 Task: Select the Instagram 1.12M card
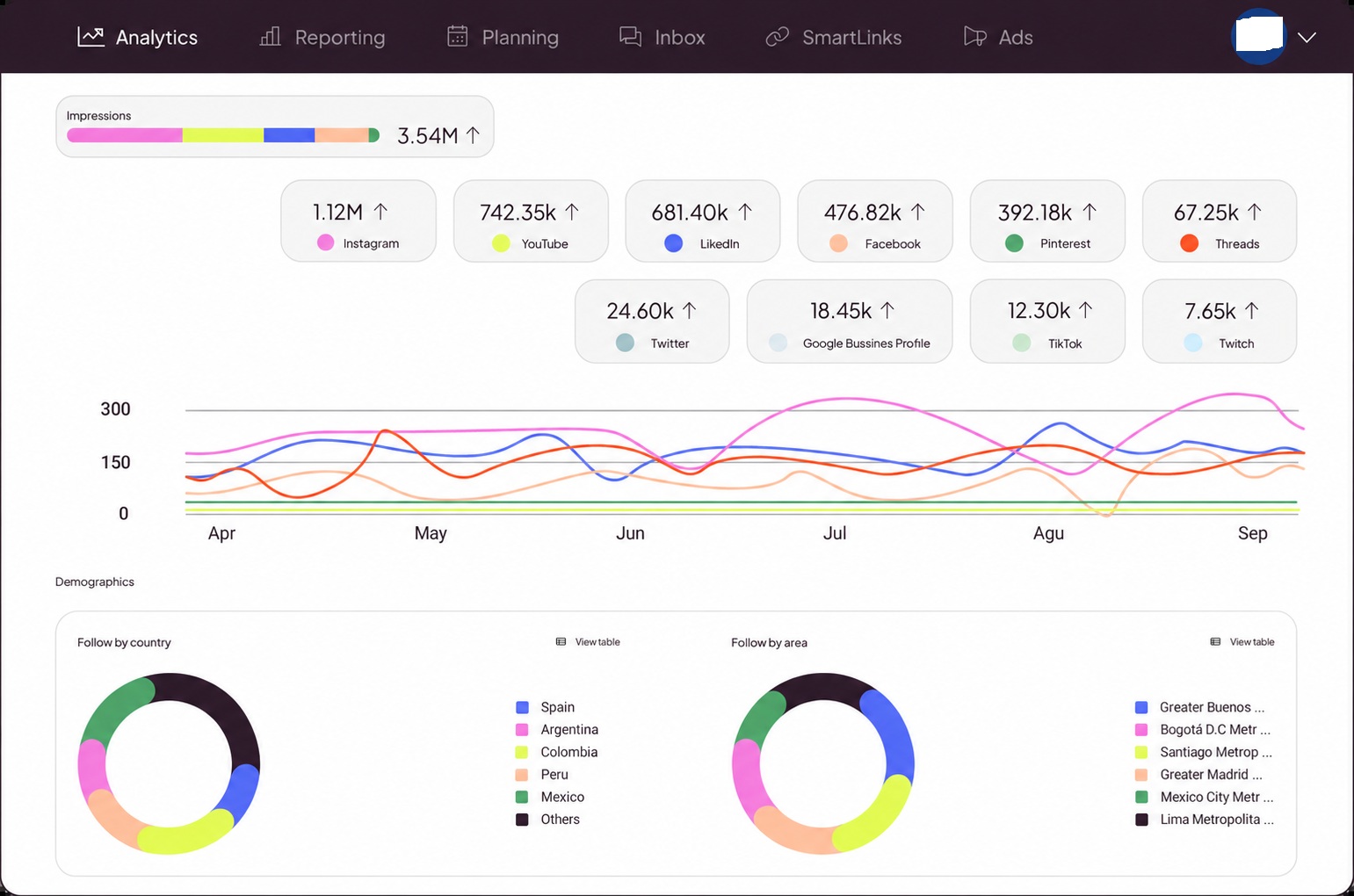click(358, 221)
